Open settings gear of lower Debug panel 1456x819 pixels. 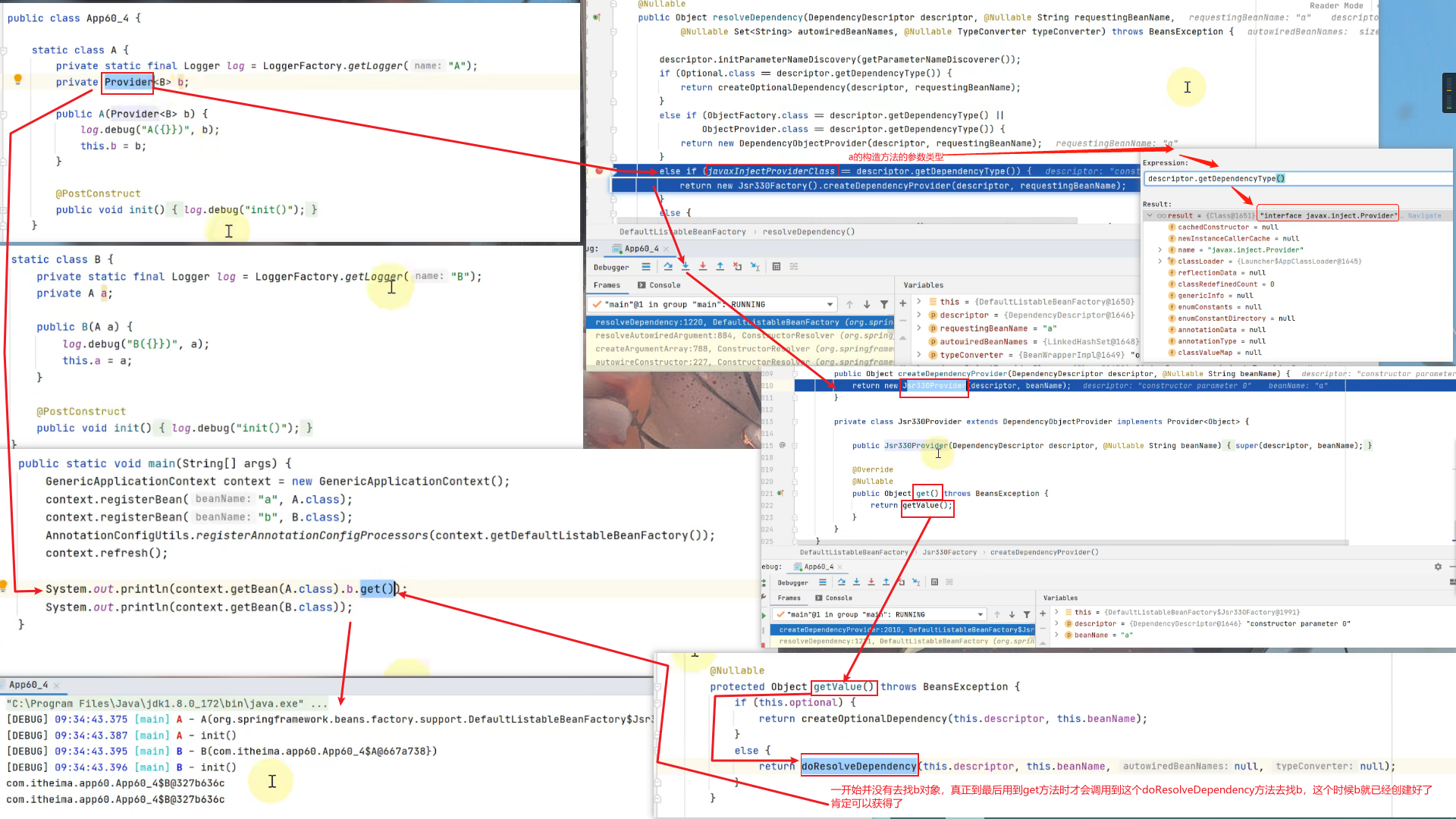coord(1438,566)
